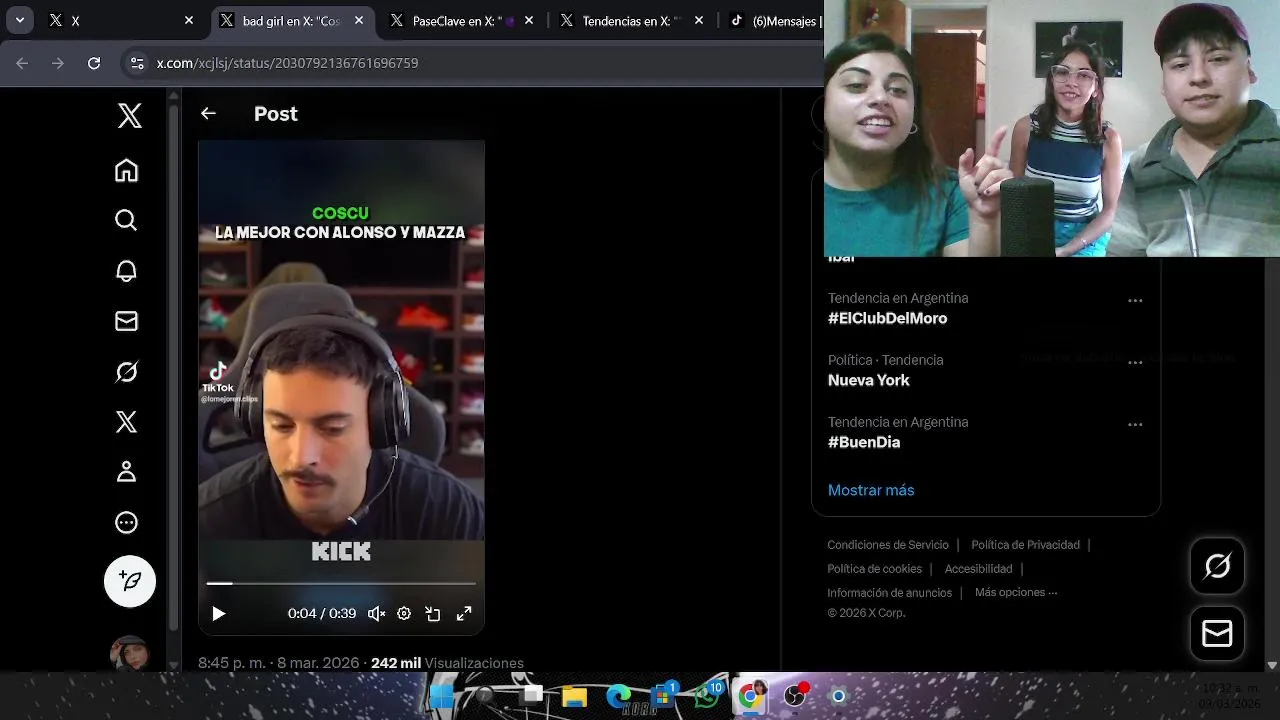The height and width of the screenshot is (720, 1280).
Task: Open options for #ElClubDelMoro trend
Action: pos(1135,300)
